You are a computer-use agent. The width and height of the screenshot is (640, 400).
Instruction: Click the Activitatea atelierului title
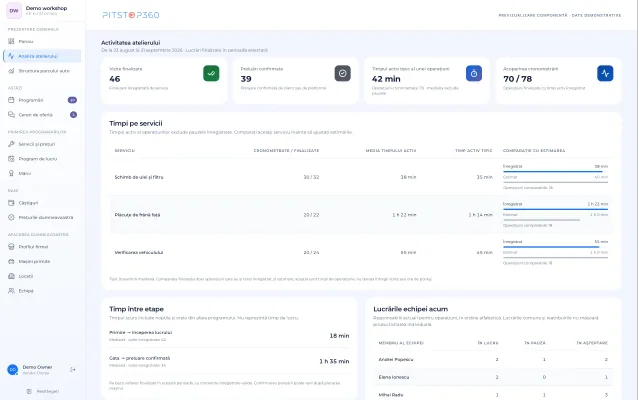click(x=131, y=42)
